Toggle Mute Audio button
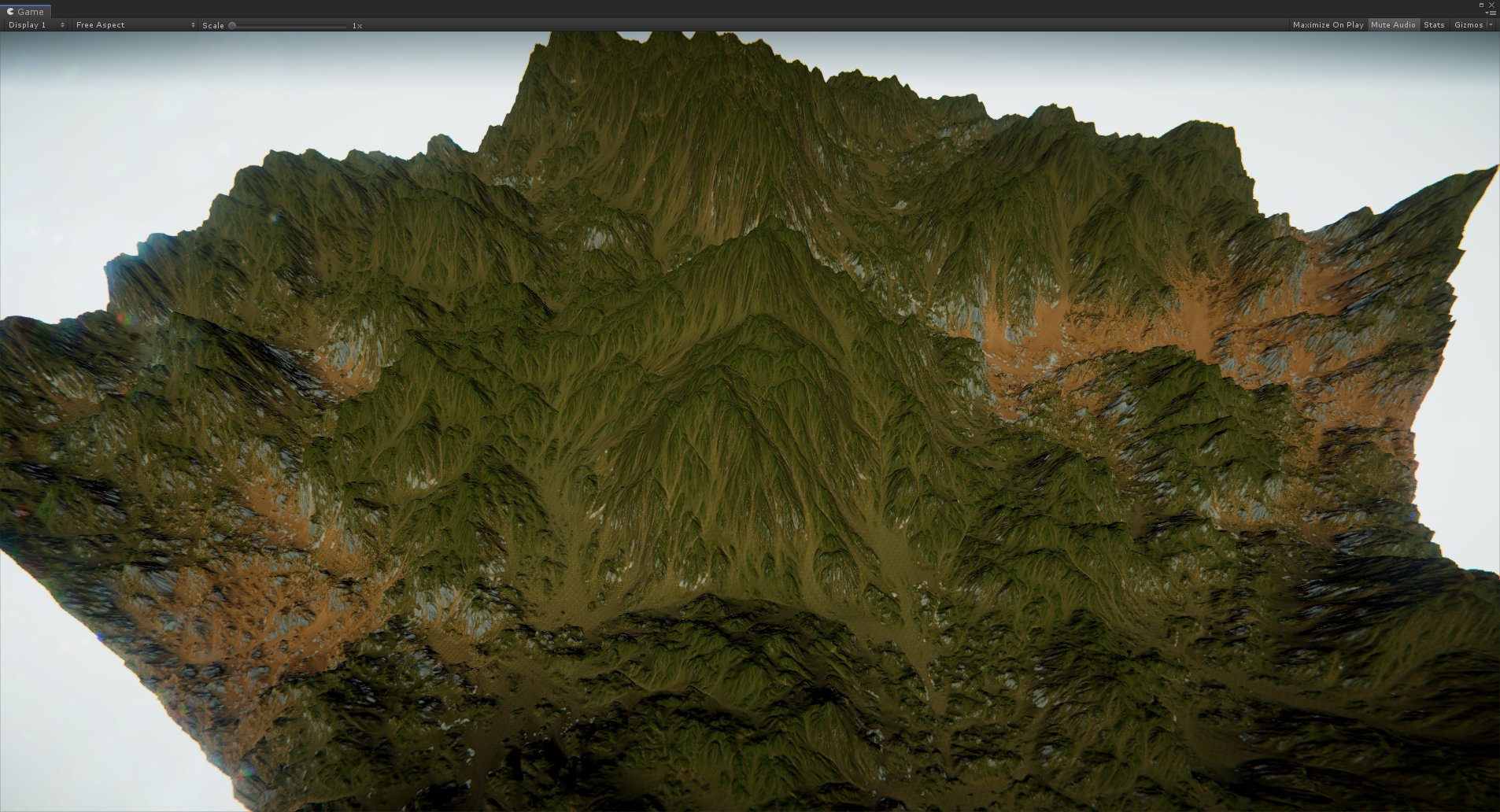1500x812 pixels. (x=1393, y=25)
